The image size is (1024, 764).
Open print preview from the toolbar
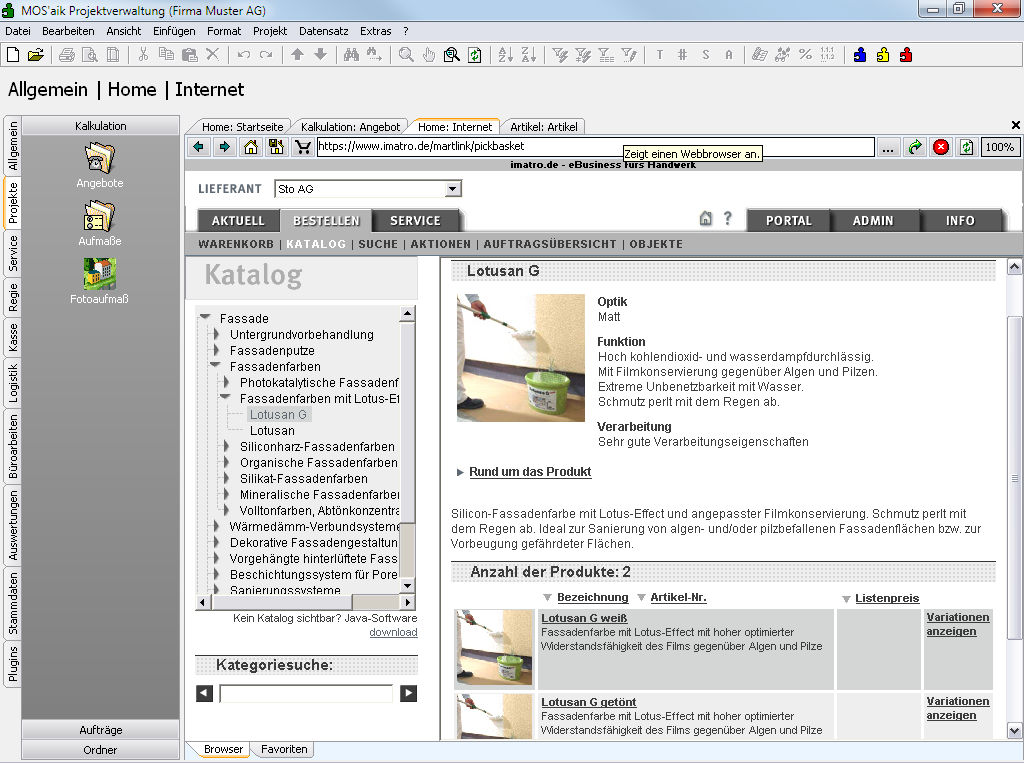pyautogui.click(x=89, y=55)
